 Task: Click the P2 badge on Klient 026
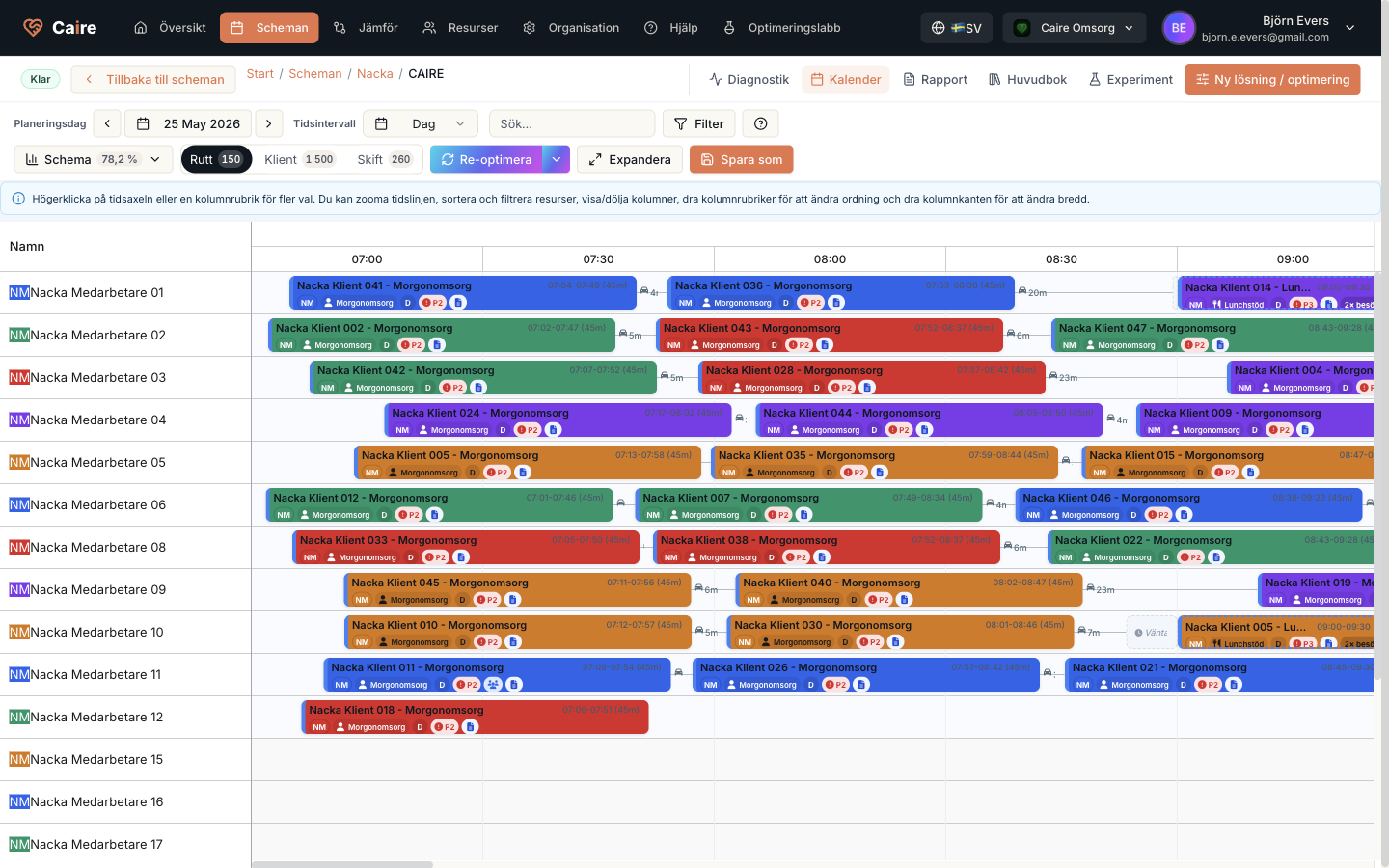coord(835,685)
